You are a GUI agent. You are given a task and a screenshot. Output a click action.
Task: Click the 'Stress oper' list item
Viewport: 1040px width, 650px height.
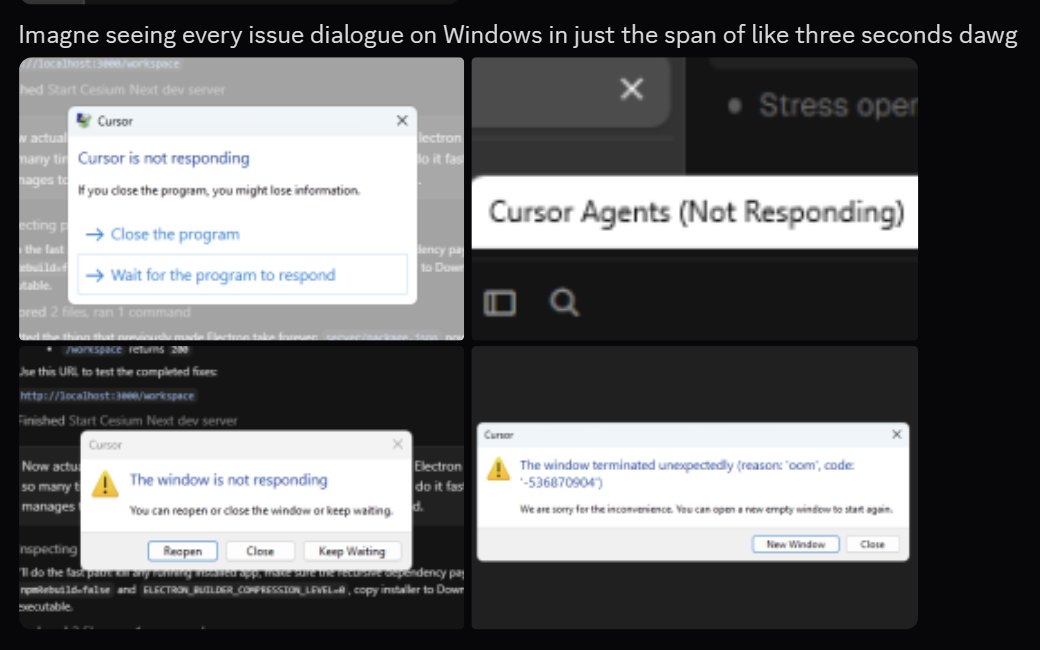click(x=837, y=105)
